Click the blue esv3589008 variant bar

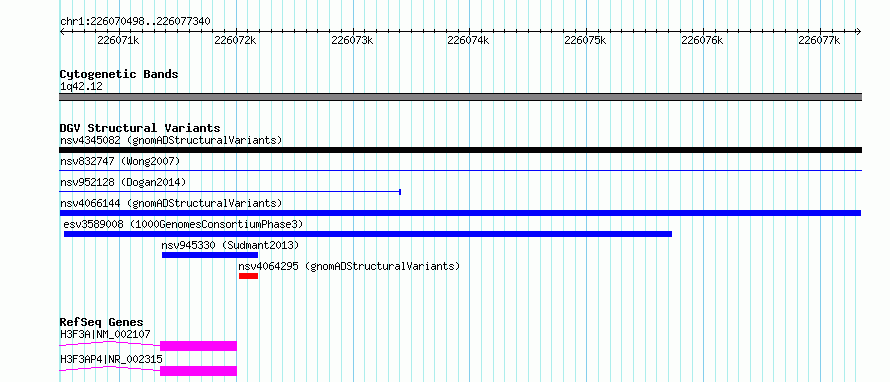tap(368, 234)
